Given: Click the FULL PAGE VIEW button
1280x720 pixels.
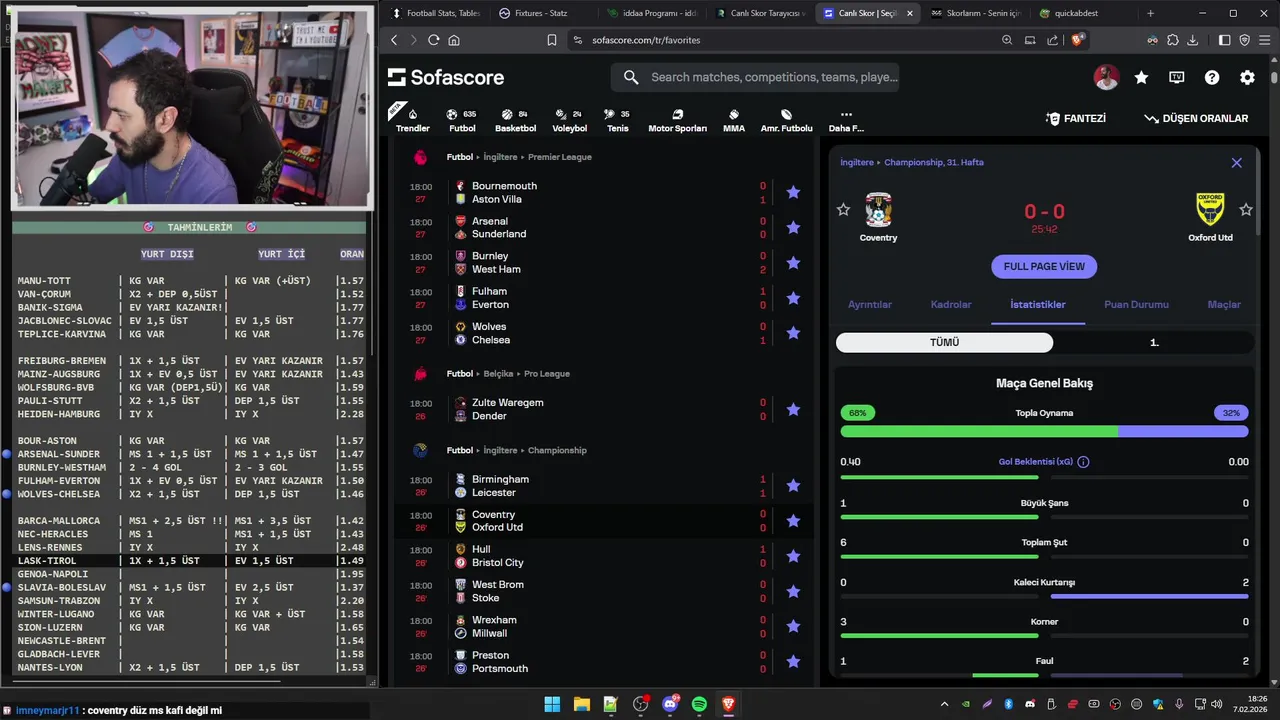Looking at the screenshot, I should (1044, 266).
